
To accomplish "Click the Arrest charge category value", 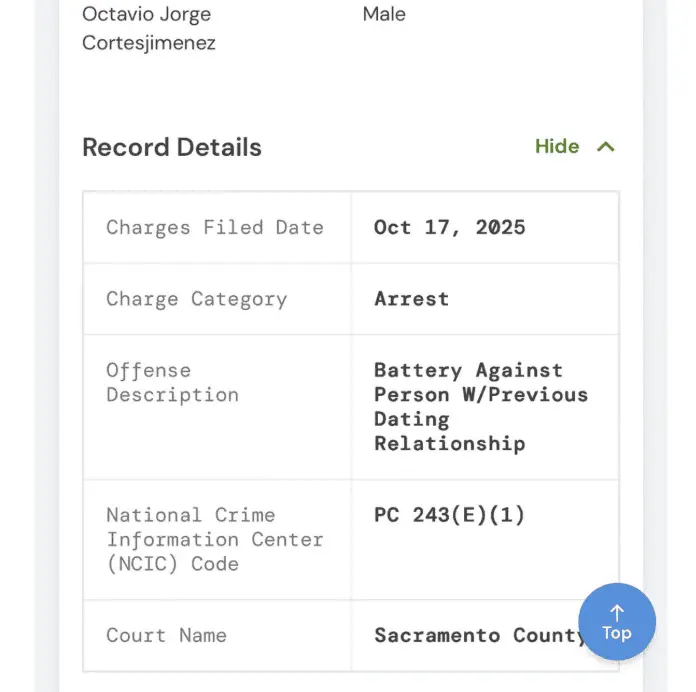I will [411, 299].
